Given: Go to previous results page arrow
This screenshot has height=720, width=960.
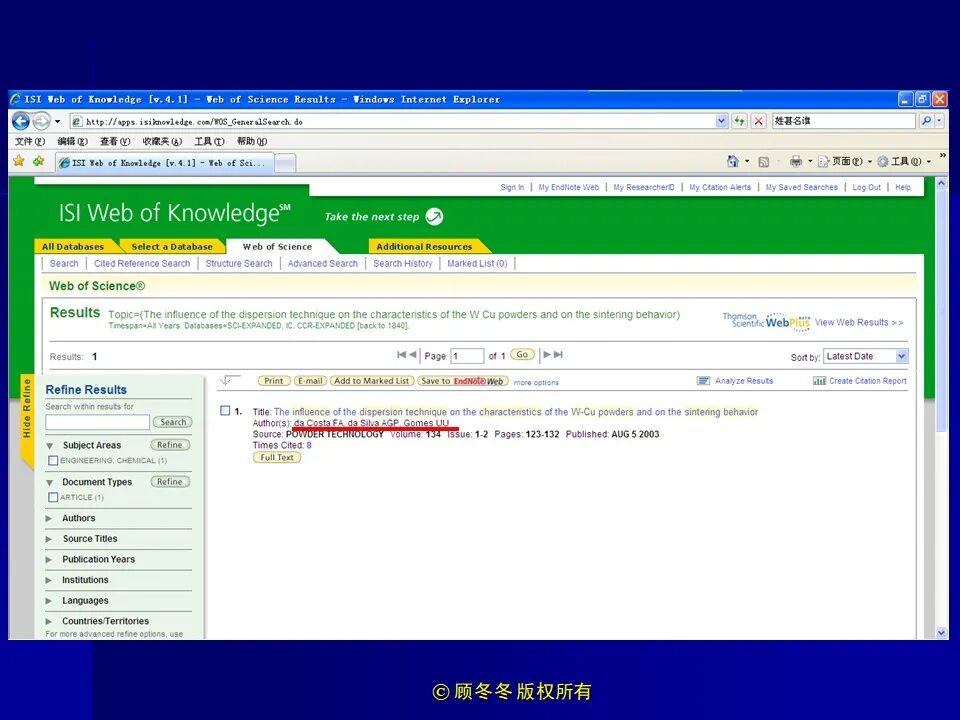Looking at the screenshot, I should (x=413, y=354).
